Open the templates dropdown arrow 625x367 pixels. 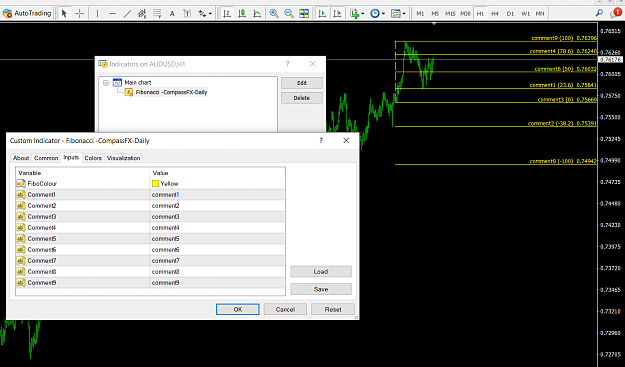coord(404,14)
